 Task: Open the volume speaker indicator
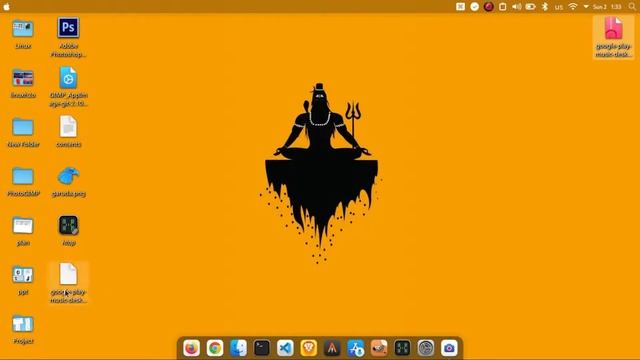[516, 7]
